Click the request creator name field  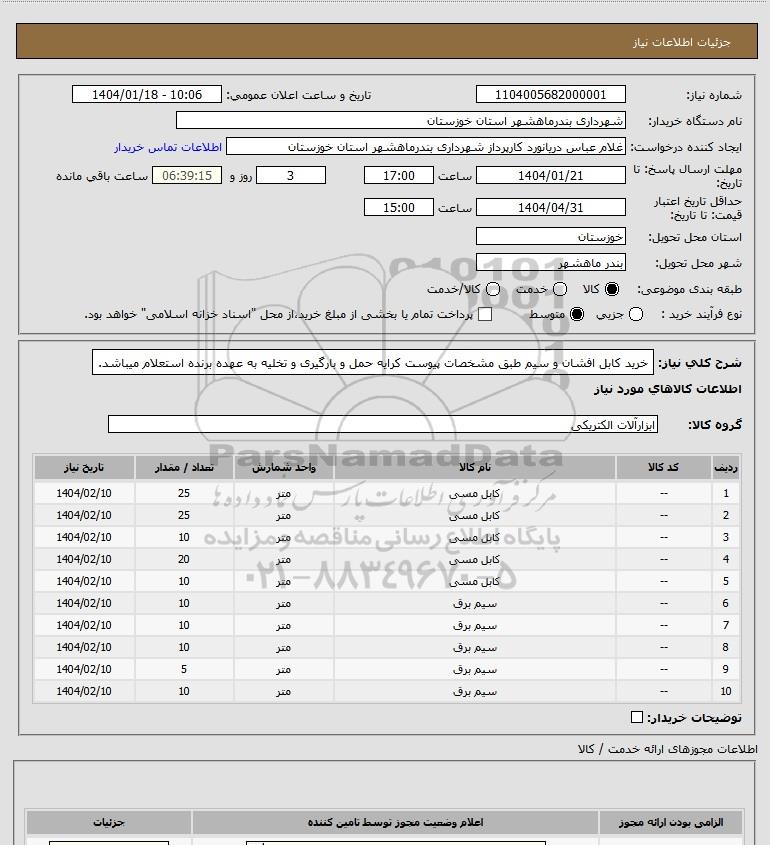pyautogui.click(x=426, y=147)
